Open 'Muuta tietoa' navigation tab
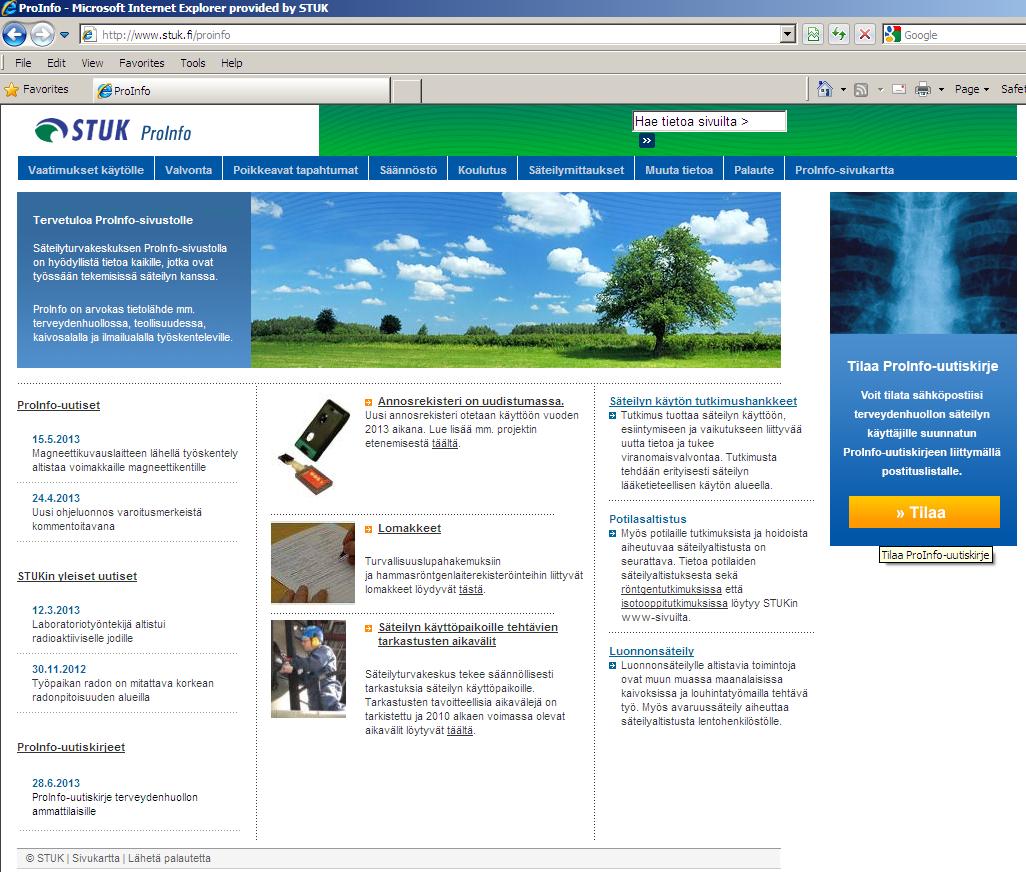 pyautogui.click(x=679, y=170)
